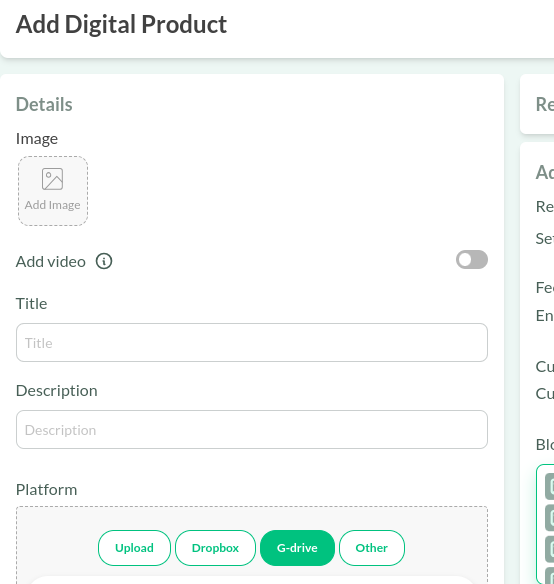Focus the Description input field
The image size is (554, 584).
coord(252,429)
